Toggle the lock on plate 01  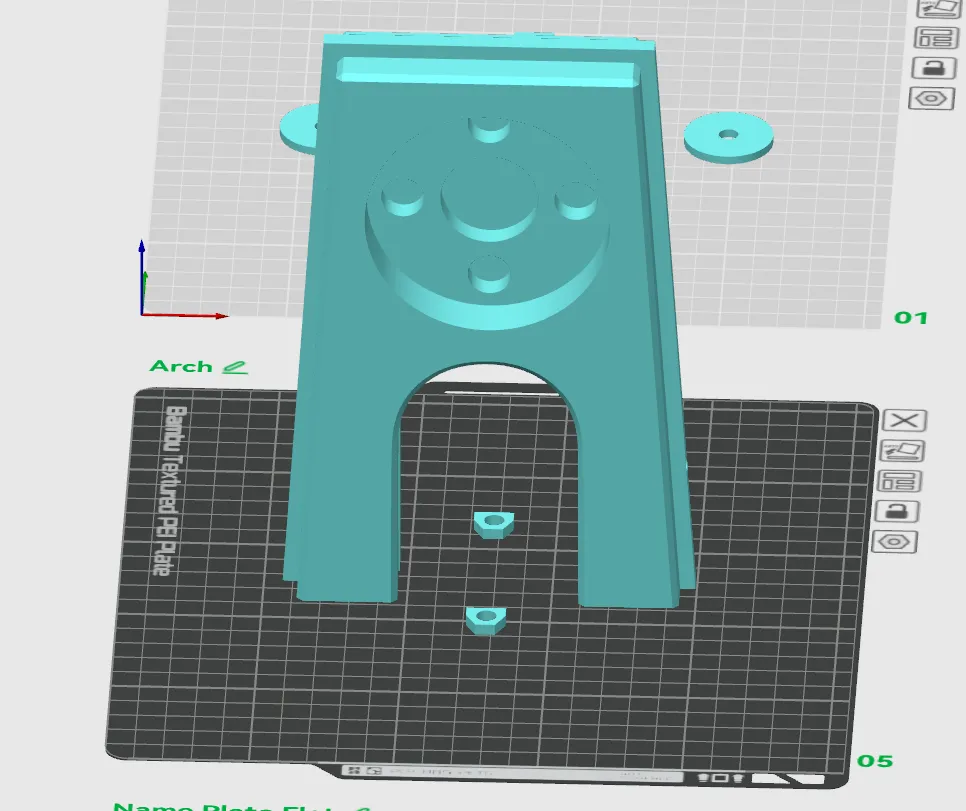coord(933,68)
